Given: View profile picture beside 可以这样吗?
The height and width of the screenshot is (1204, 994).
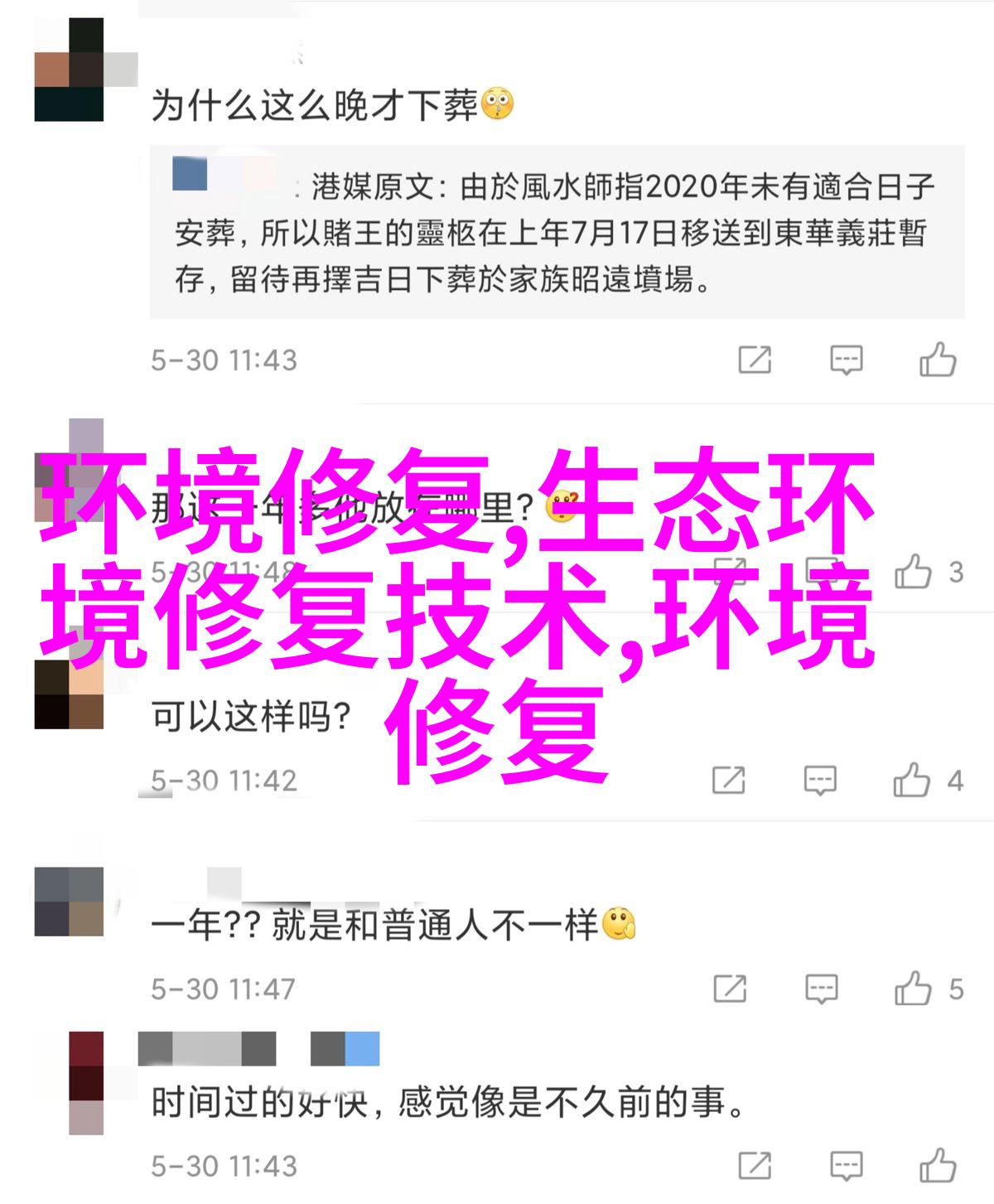Looking at the screenshot, I should pos(69,694).
